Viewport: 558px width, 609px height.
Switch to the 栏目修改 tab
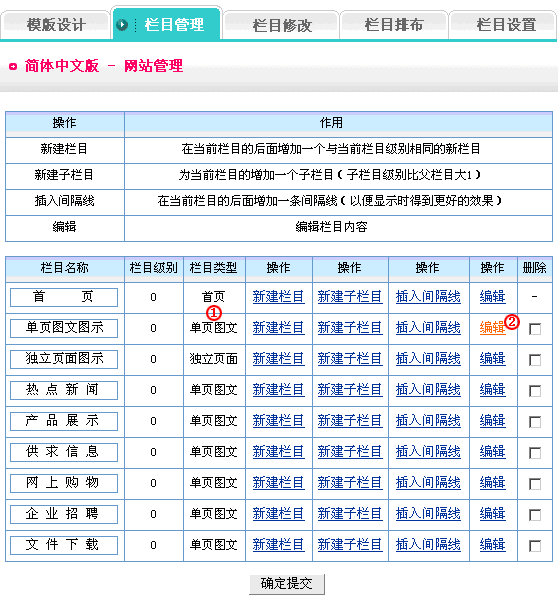[x=282, y=25]
